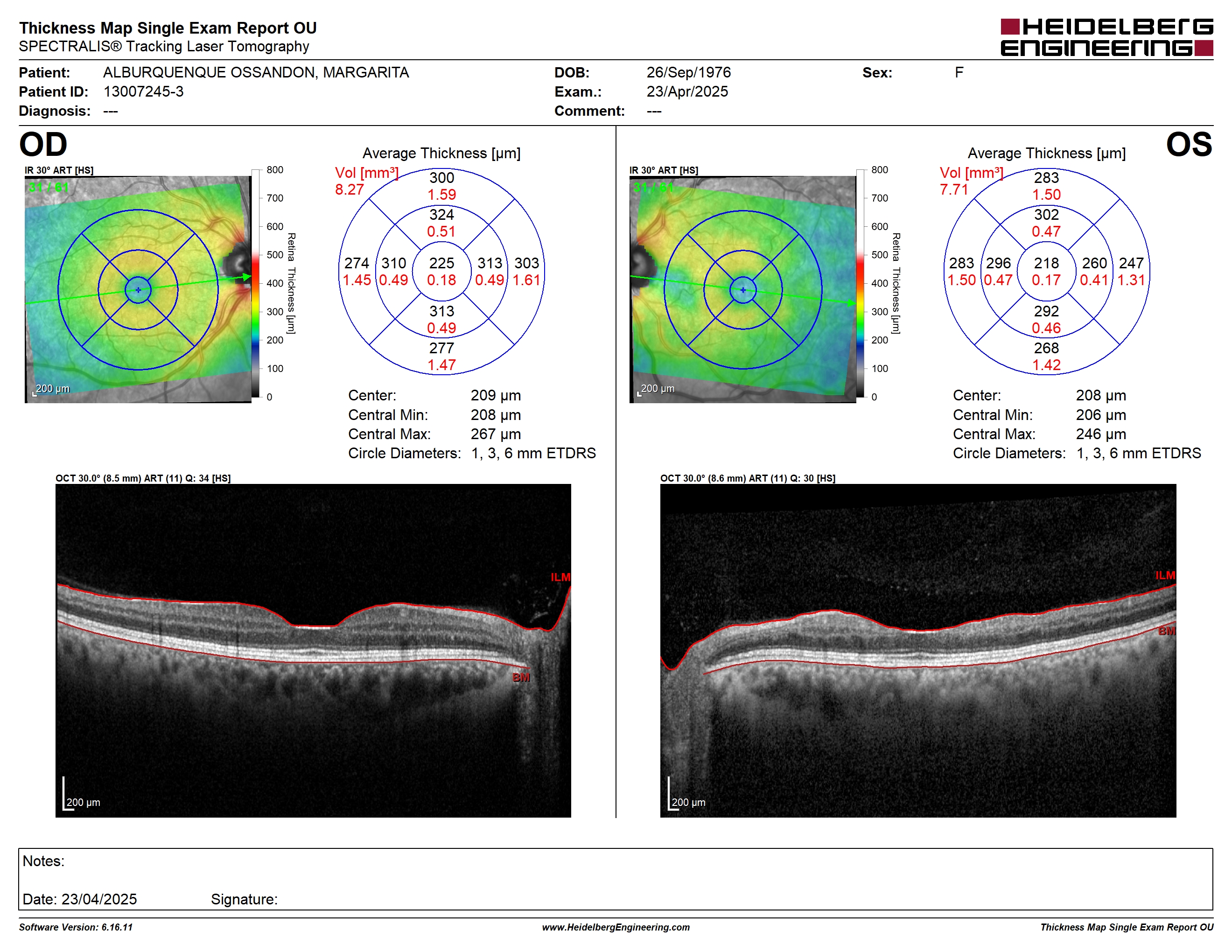Click the OD infrared fundus thickness map
Image resolution: width=1232 pixels, height=952 pixels.
point(138,289)
